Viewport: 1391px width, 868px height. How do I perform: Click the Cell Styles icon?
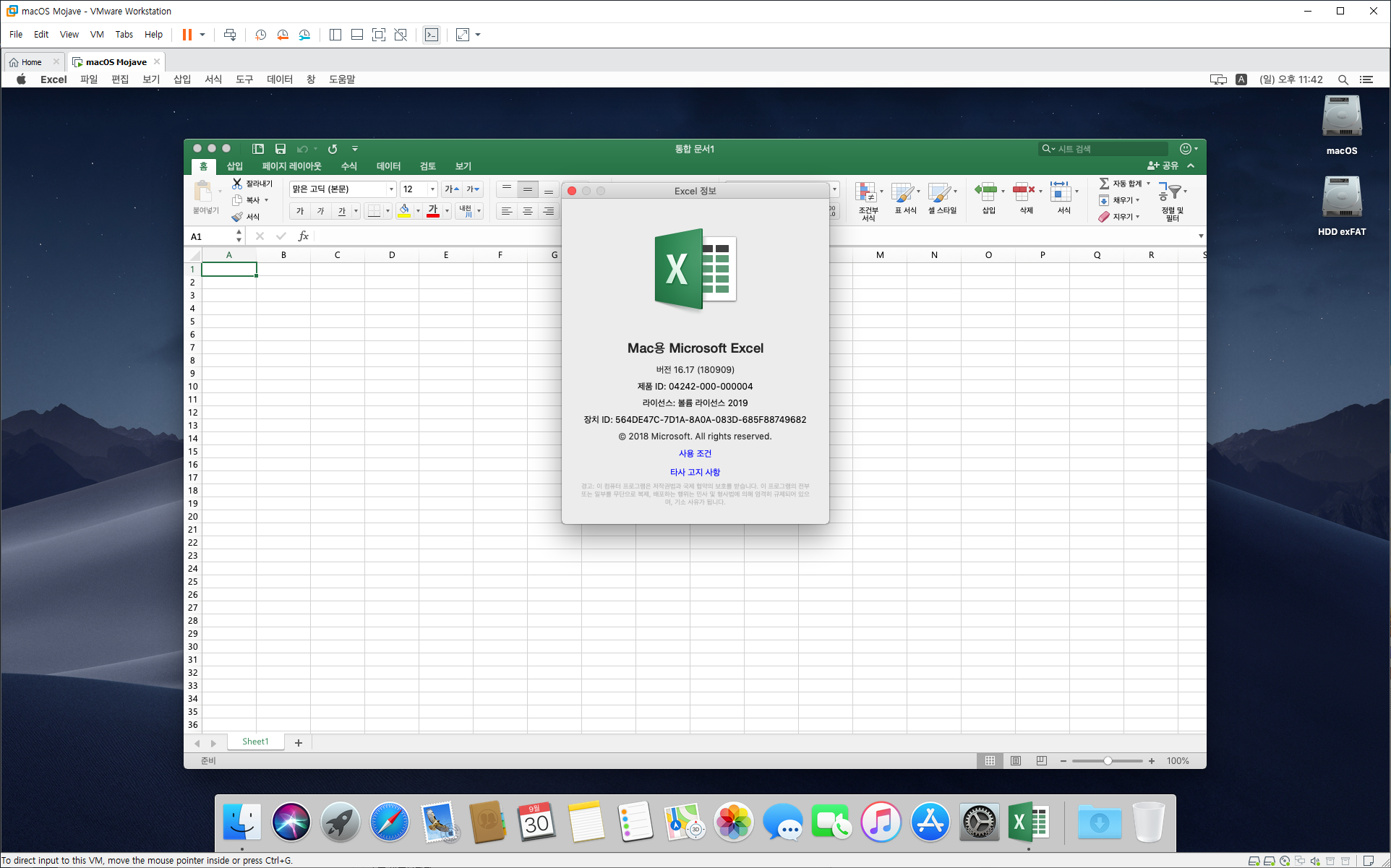(939, 192)
